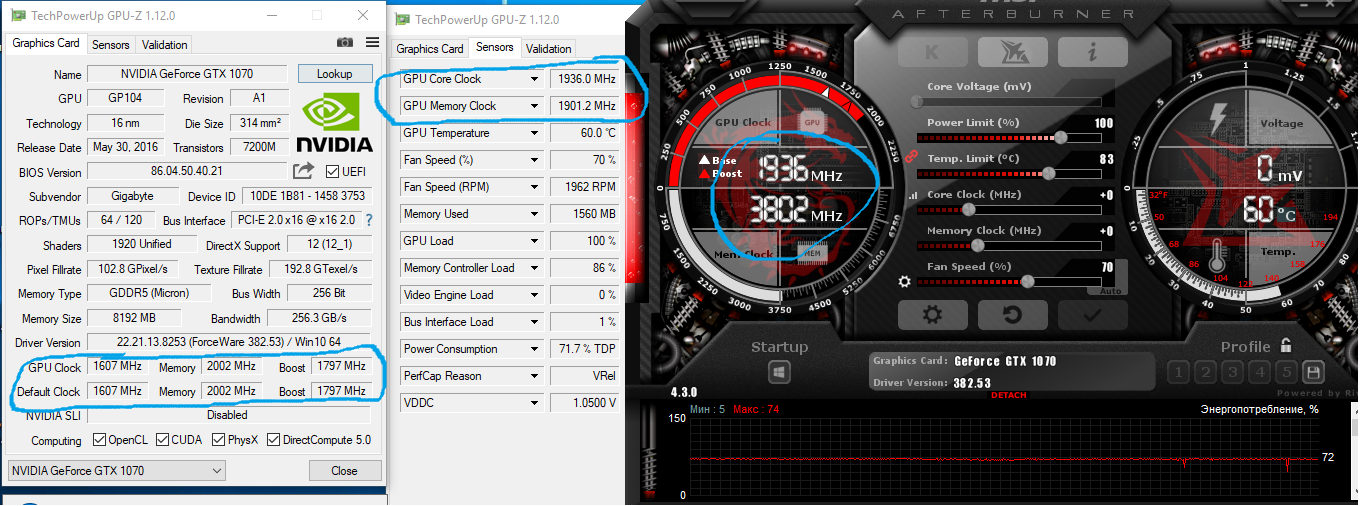
Task: Select profile slot 1
Action: point(1180,373)
